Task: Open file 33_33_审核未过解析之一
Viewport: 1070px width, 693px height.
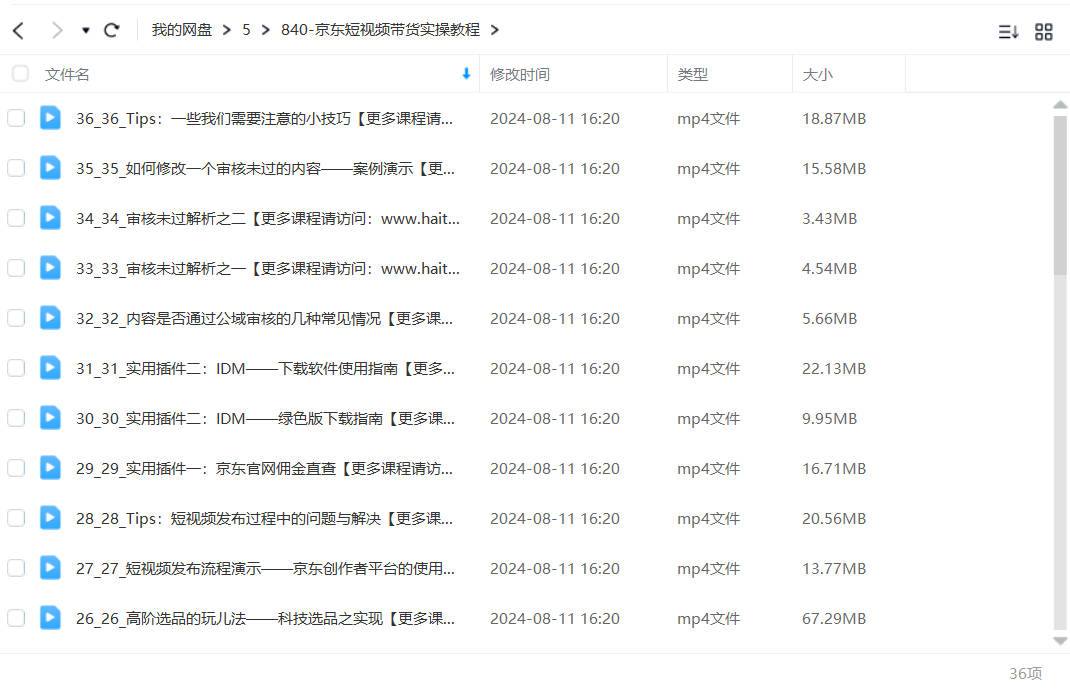Action: (x=268, y=269)
